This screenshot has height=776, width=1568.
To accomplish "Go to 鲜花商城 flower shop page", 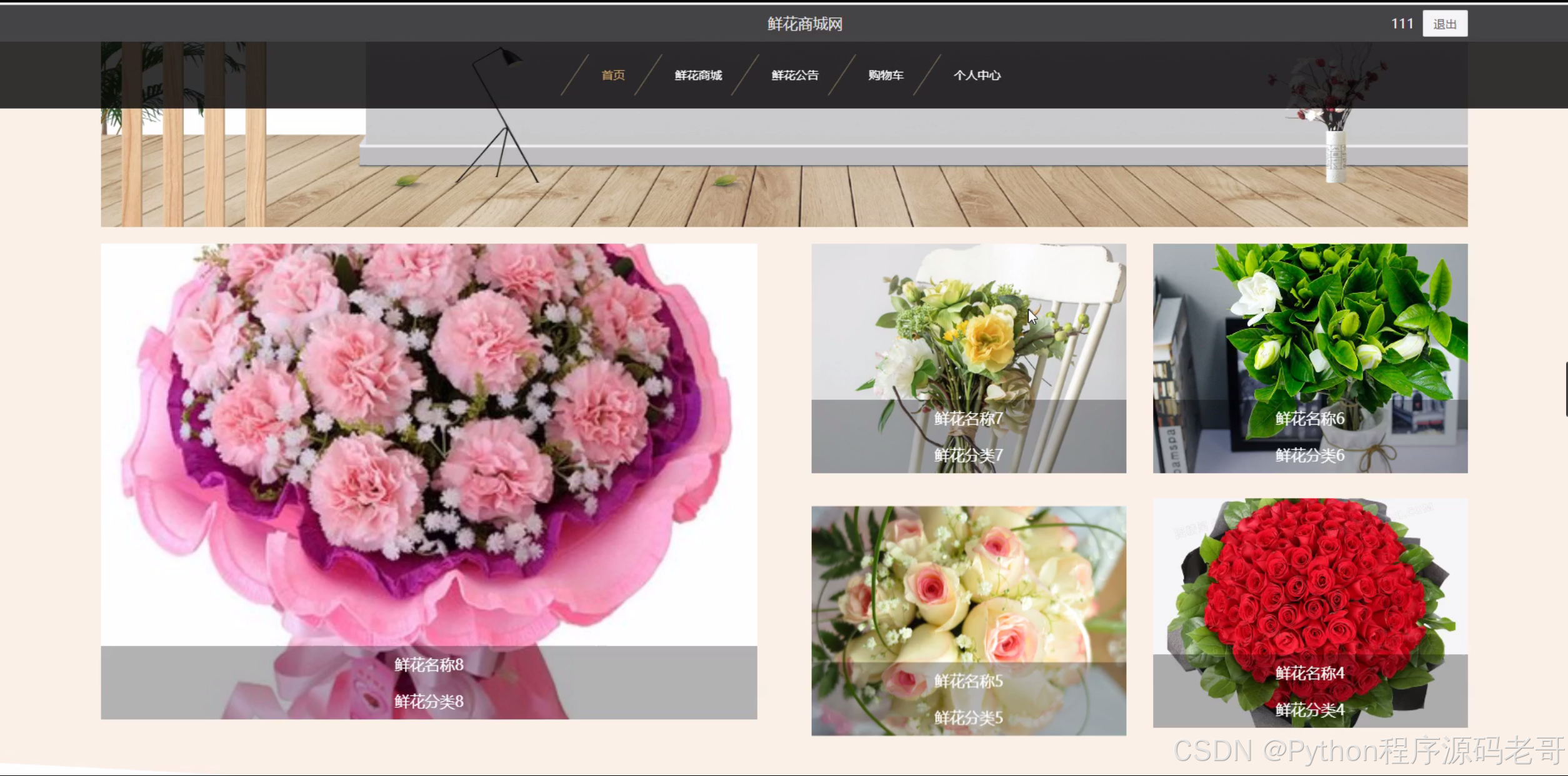I will point(698,75).
